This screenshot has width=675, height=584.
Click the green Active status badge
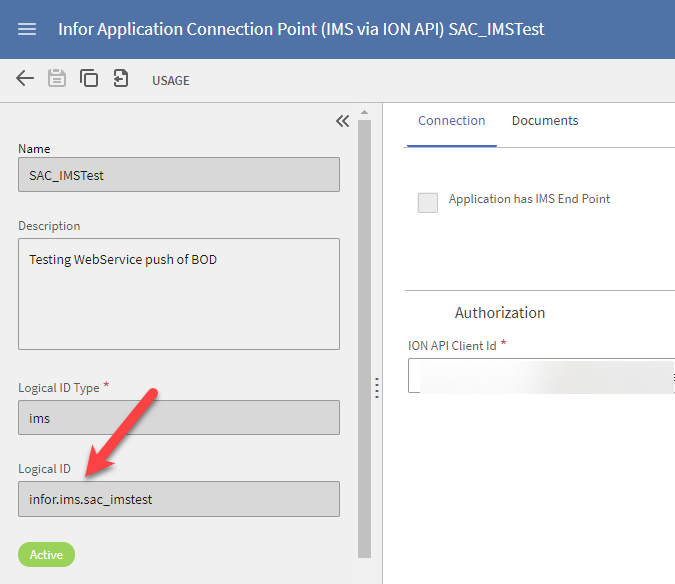click(46, 555)
